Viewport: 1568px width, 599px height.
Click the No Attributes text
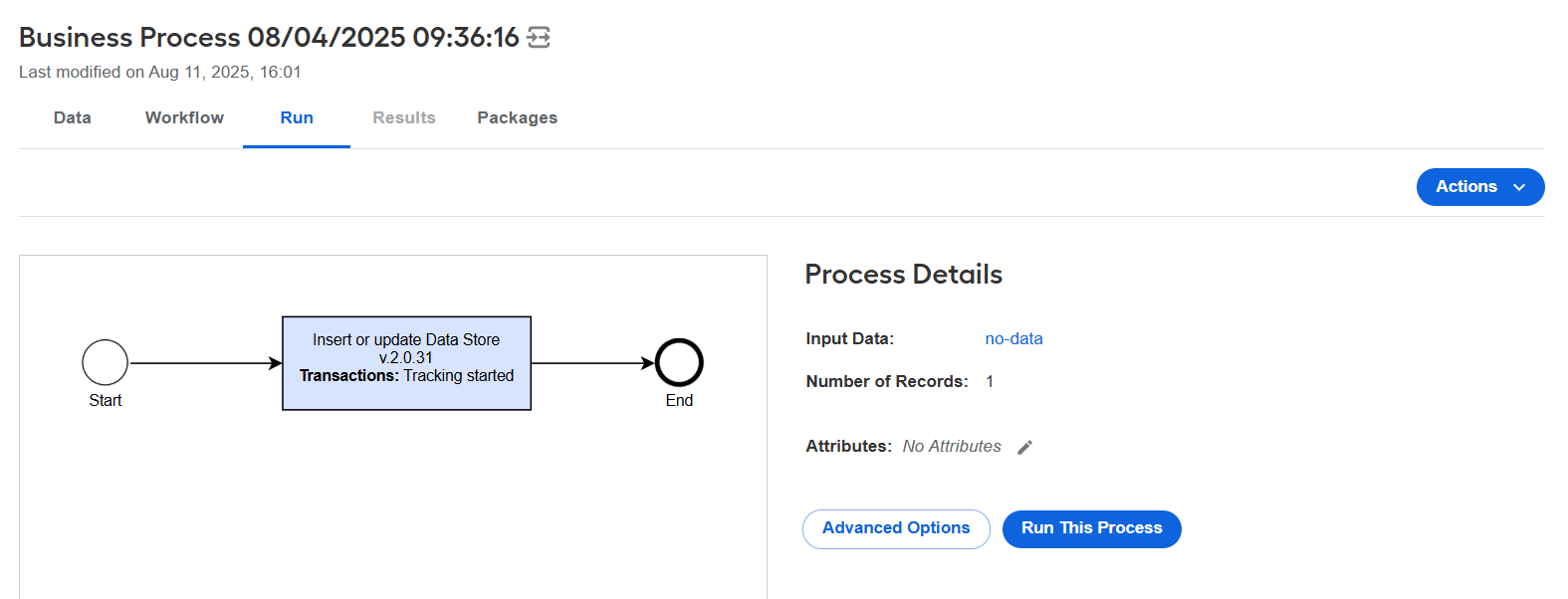[952, 446]
